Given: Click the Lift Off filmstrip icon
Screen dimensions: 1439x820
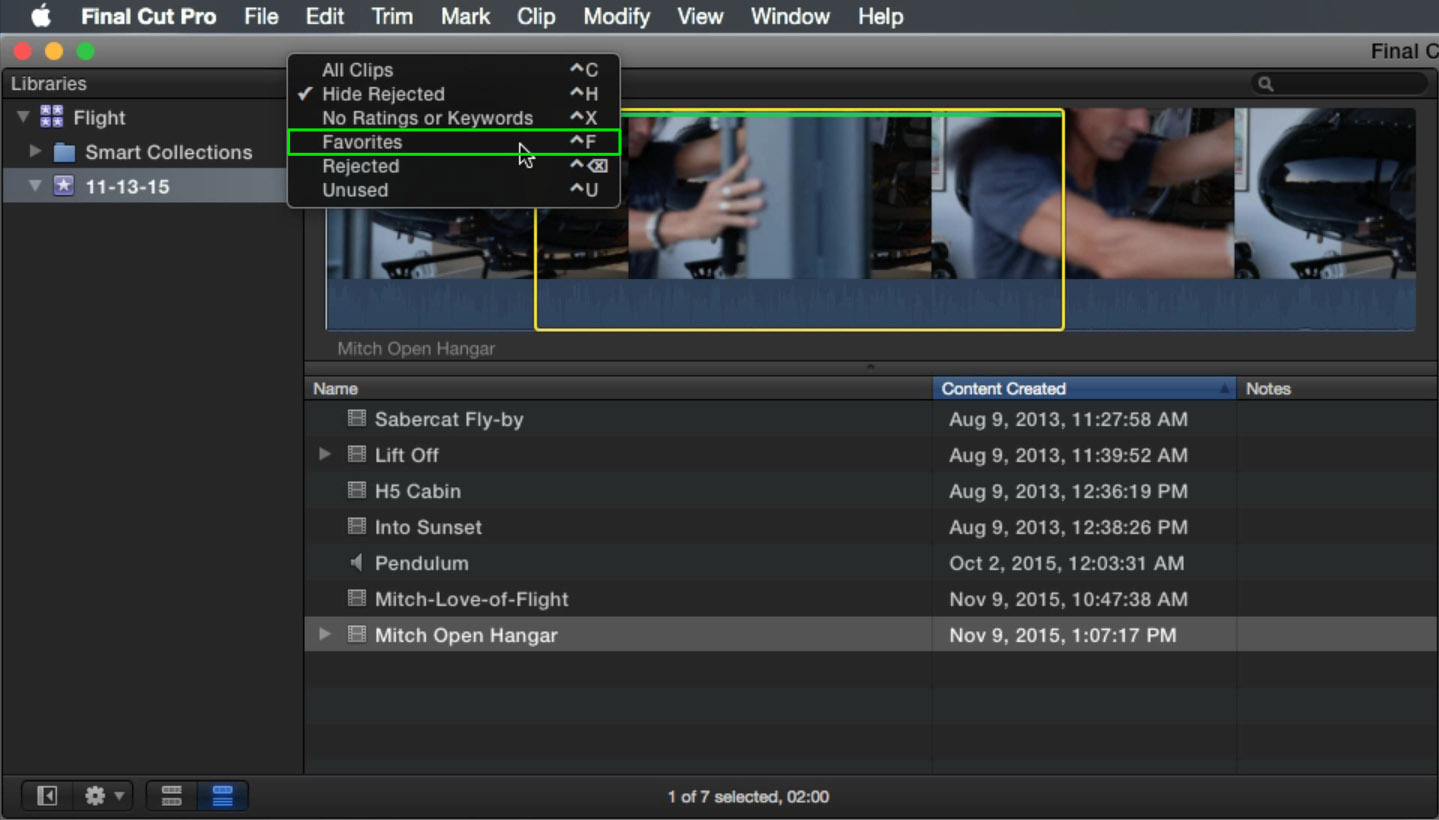Looking at the screenshot, I should click(356, 454).
